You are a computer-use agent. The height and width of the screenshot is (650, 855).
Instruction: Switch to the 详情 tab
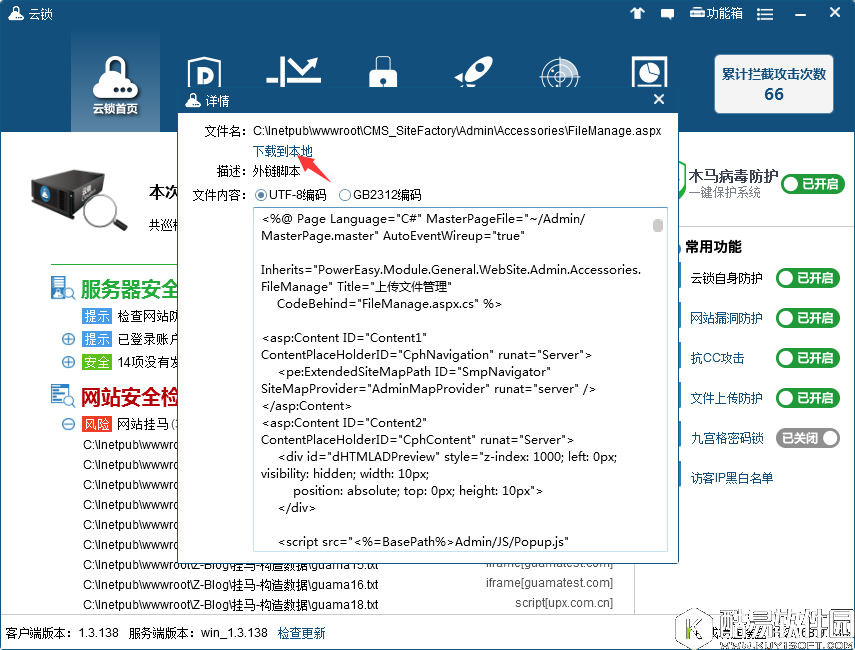point(215,99)
